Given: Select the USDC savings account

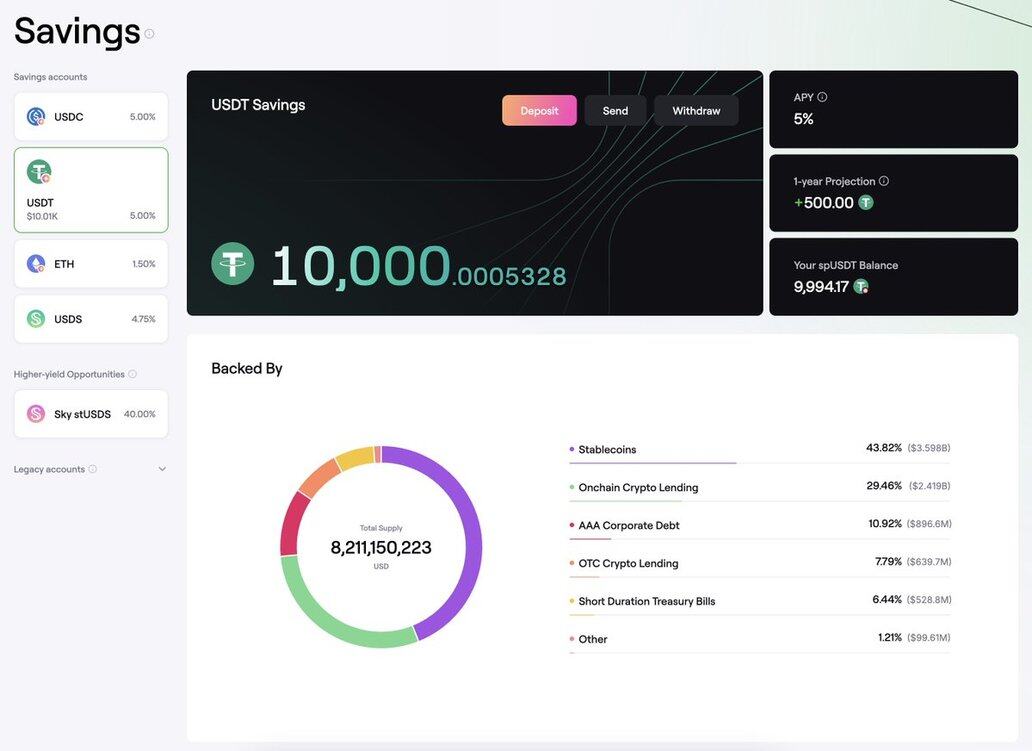Looking at the screenshot, I should click(91, 117).
